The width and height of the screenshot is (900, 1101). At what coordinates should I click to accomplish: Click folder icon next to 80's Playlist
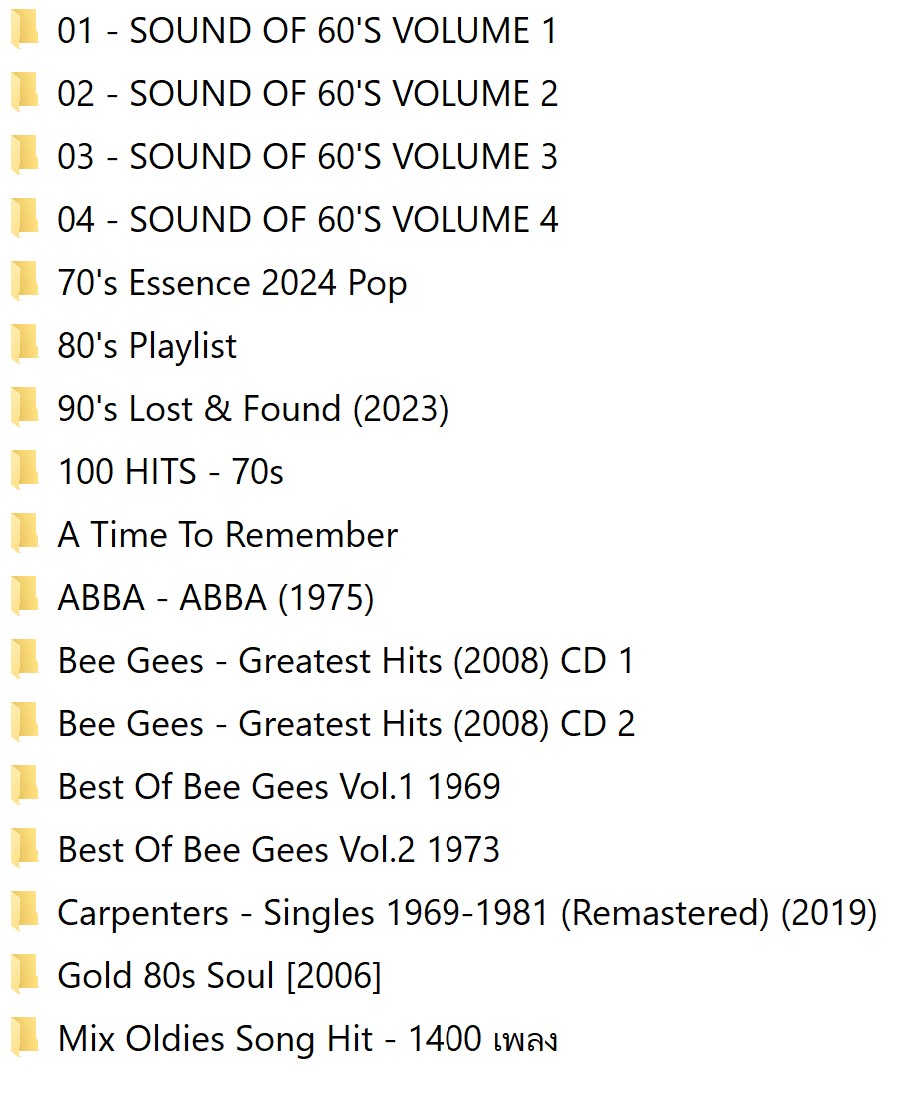pyautogui.click(x=24, y=346)
